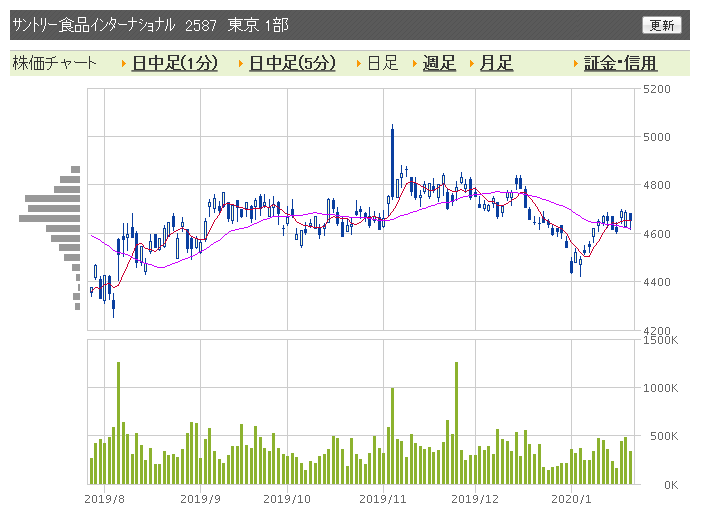The width and height of the screenshot is (701, 520).
Task: Click orange arrow beside 日足
Action: coord(359,64)
